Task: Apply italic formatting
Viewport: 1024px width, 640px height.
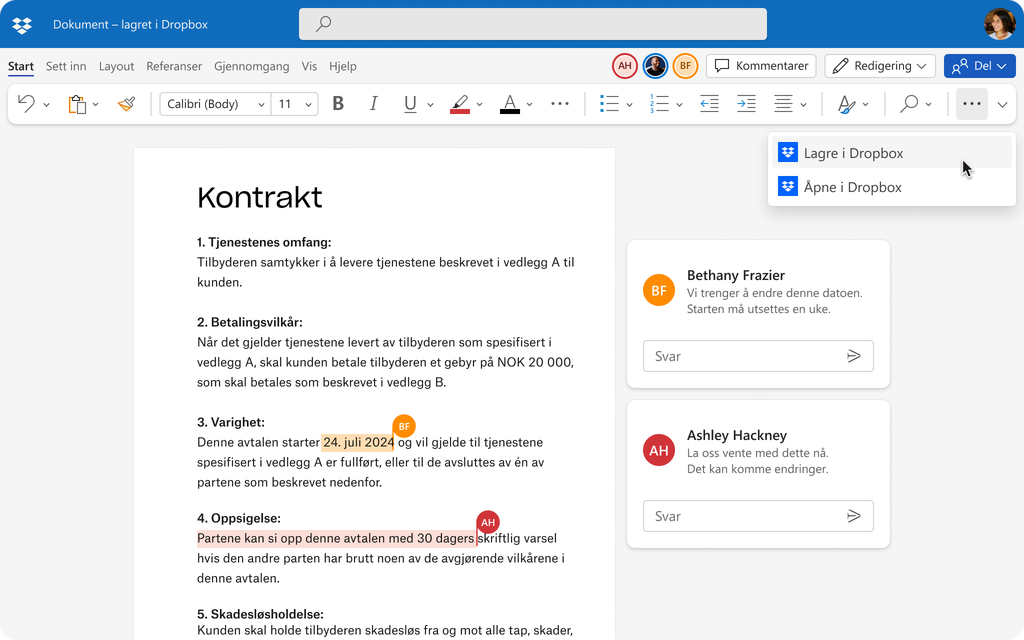Action: (x=373, y=103)
